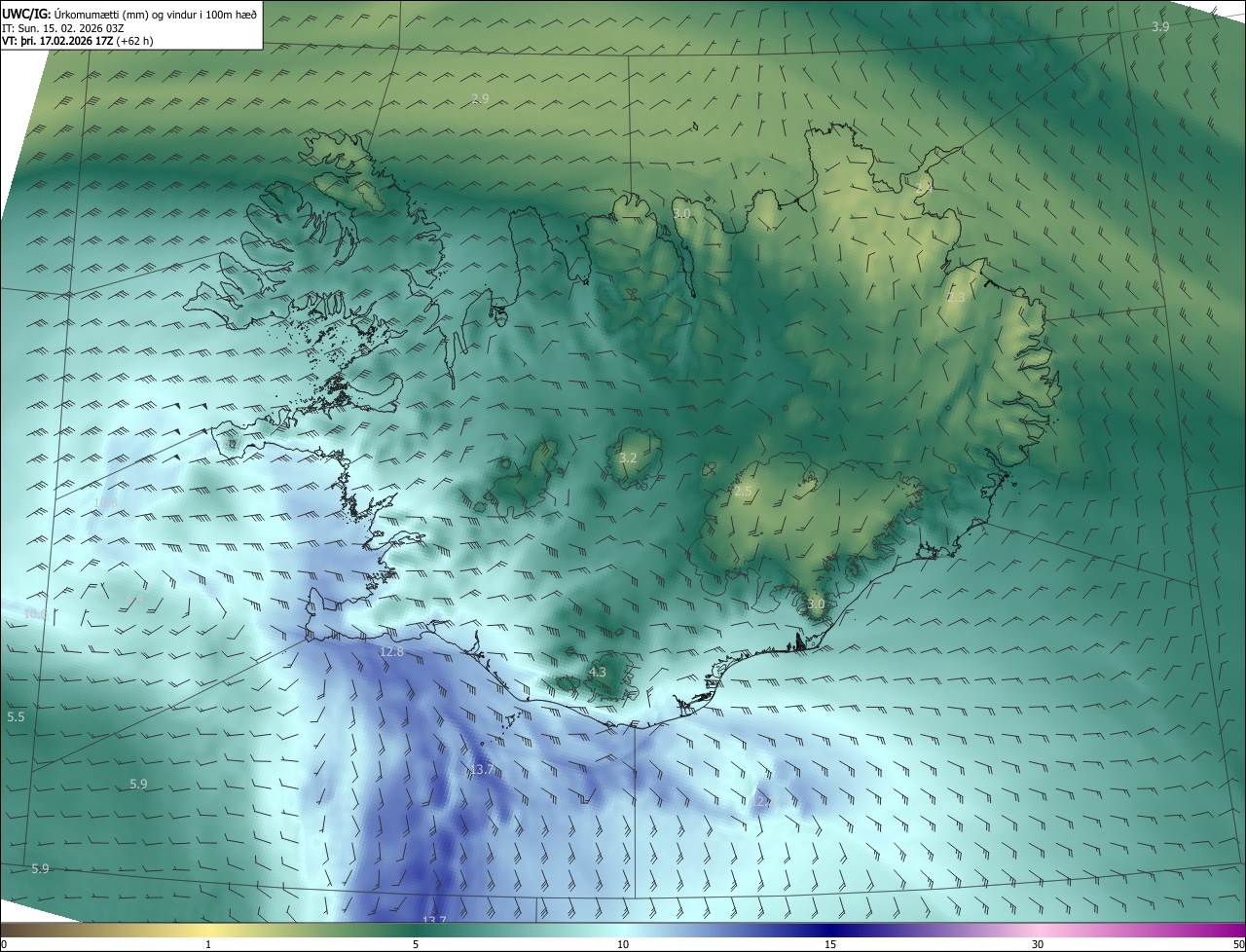This screenshot has width=1246, height=952.
Task: Click the yellow section of the colour bar
Action: click(209, 930)
